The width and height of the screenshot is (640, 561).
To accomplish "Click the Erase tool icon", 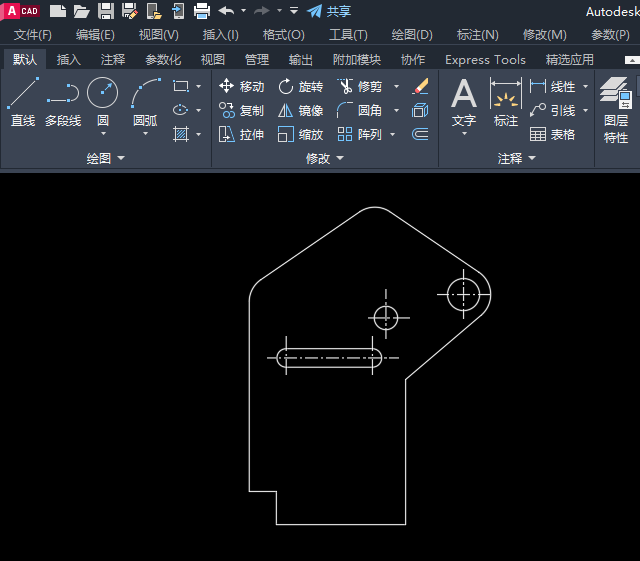I will pyautogui.click(x=420, y=86).
